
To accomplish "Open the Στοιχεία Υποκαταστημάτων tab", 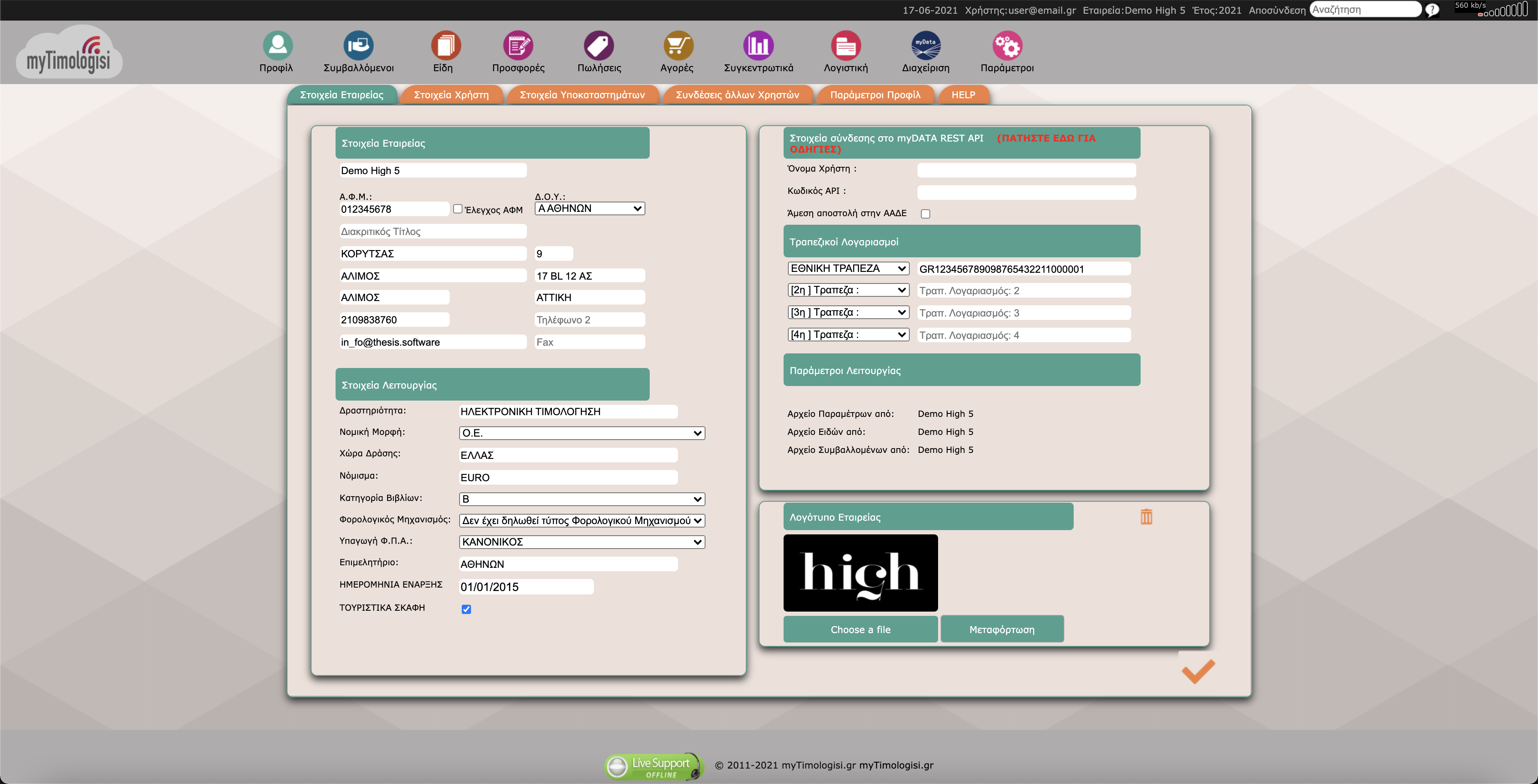I will pos(583,94).
